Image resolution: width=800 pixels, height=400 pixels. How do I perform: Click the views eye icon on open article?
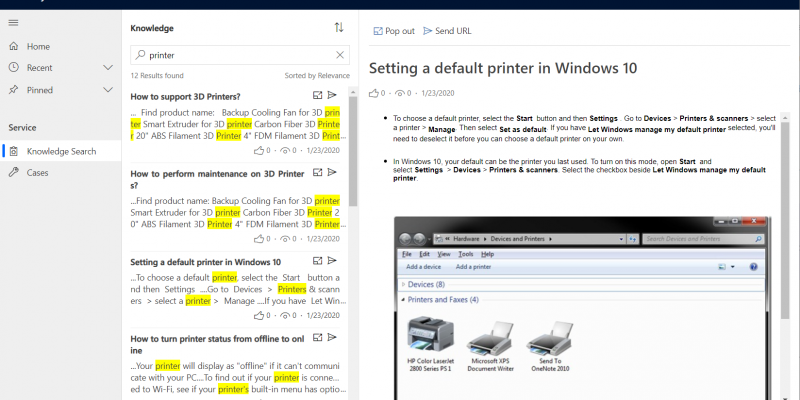coord(401,93)
